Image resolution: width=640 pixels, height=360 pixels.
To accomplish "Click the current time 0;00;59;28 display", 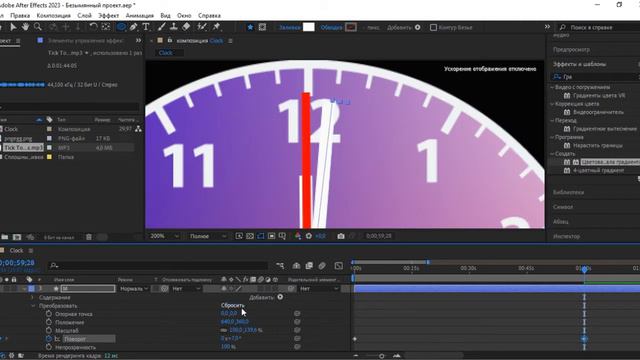I will 17,263.
